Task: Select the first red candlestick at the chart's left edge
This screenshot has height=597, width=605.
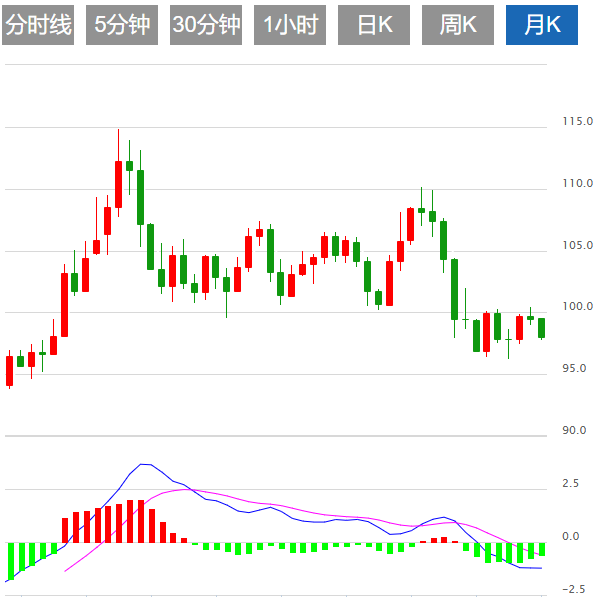Action: [x=10, y=370]
